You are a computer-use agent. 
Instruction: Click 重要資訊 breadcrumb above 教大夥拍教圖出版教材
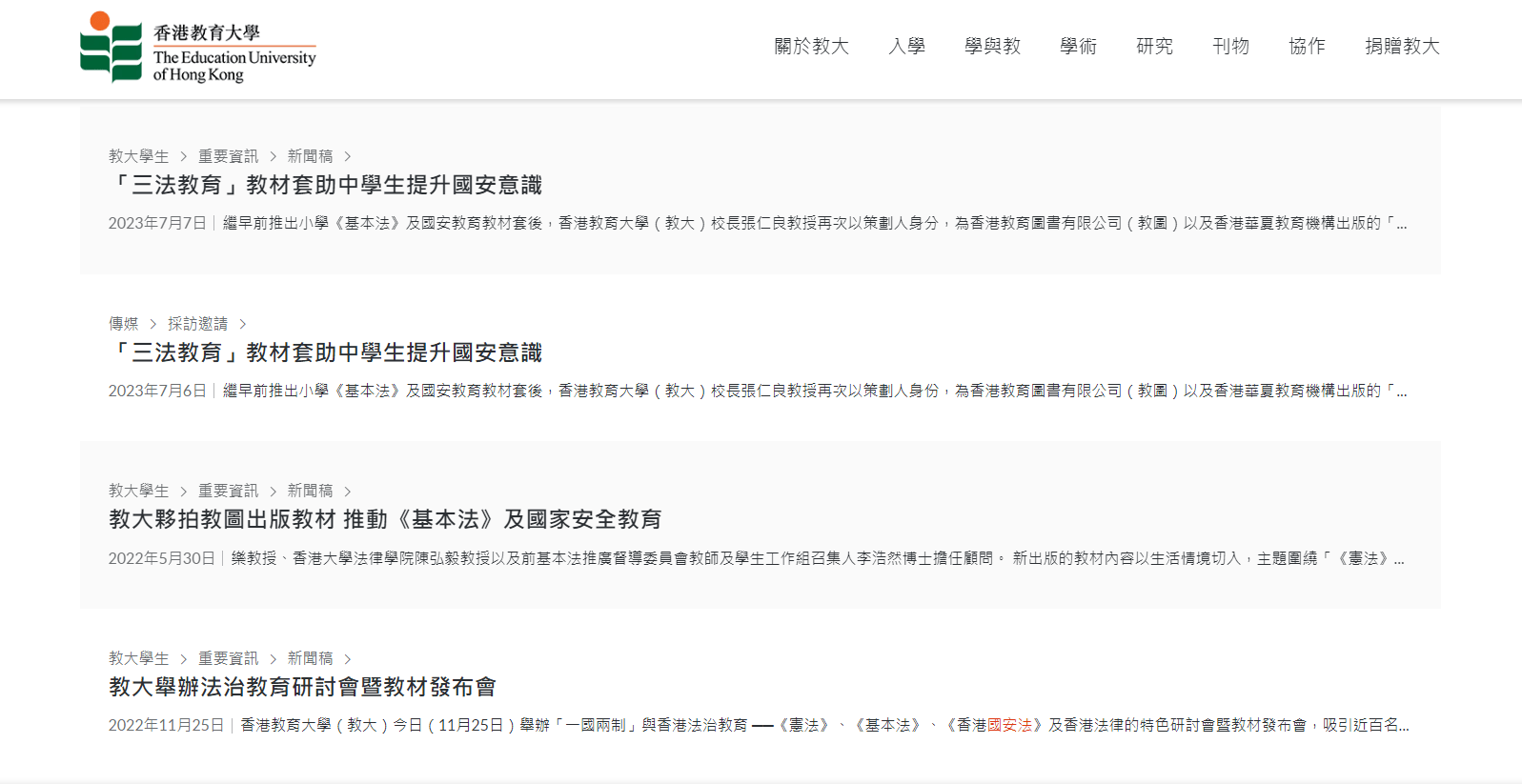228,491
